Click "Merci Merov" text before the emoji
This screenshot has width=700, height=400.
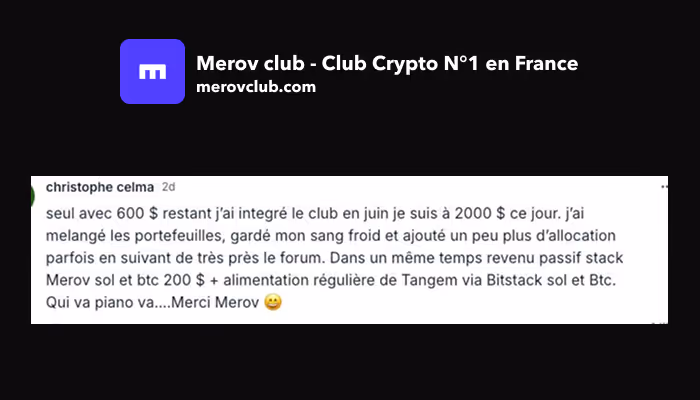[x=215, y=303]
